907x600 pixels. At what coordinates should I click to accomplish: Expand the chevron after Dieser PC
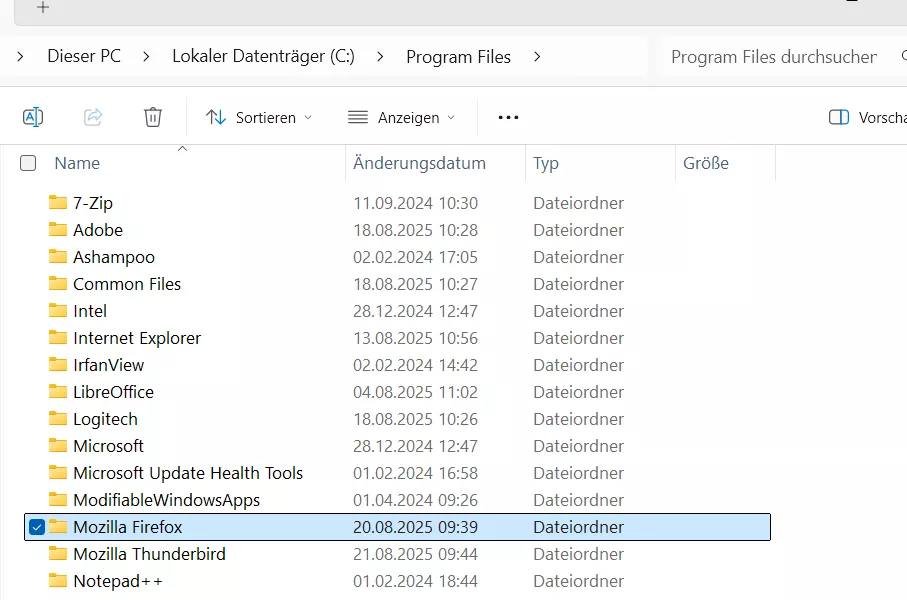[x=146, y=57]
